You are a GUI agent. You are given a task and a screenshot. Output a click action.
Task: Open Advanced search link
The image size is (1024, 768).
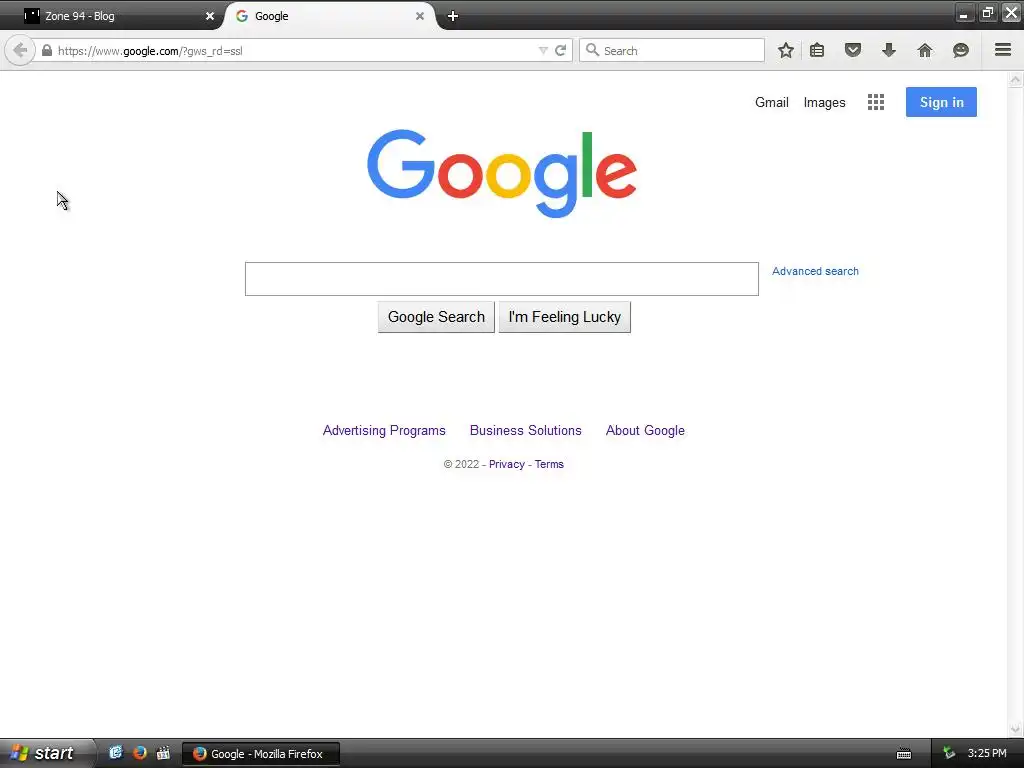[815, 271]
